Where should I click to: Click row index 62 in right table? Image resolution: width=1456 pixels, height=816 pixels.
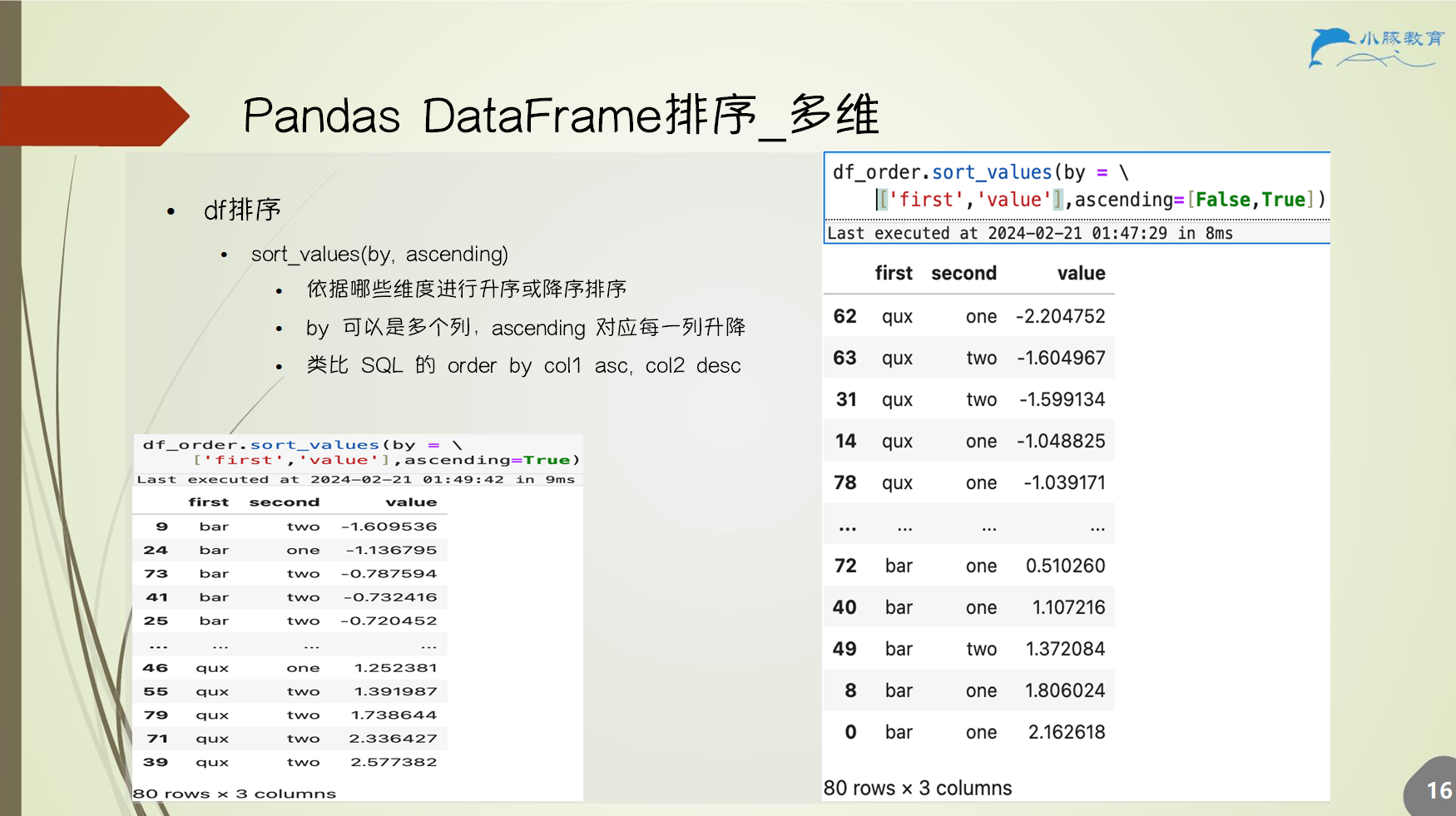click(844, 317)
